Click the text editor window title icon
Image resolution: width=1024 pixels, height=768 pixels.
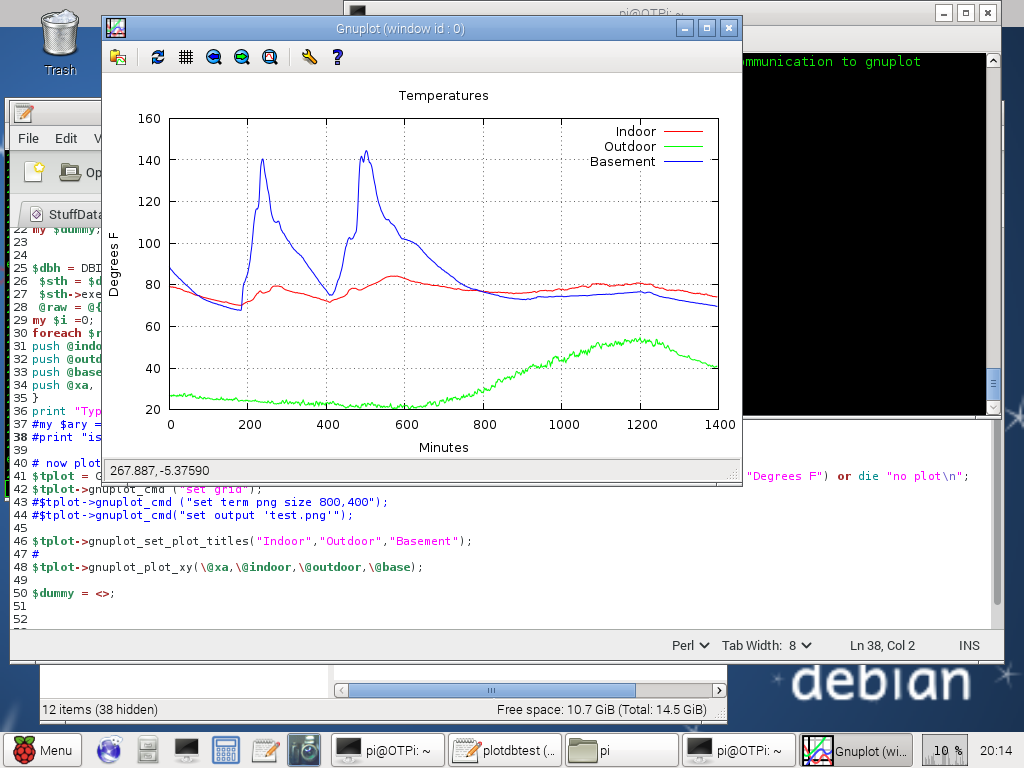click(24, 114)
